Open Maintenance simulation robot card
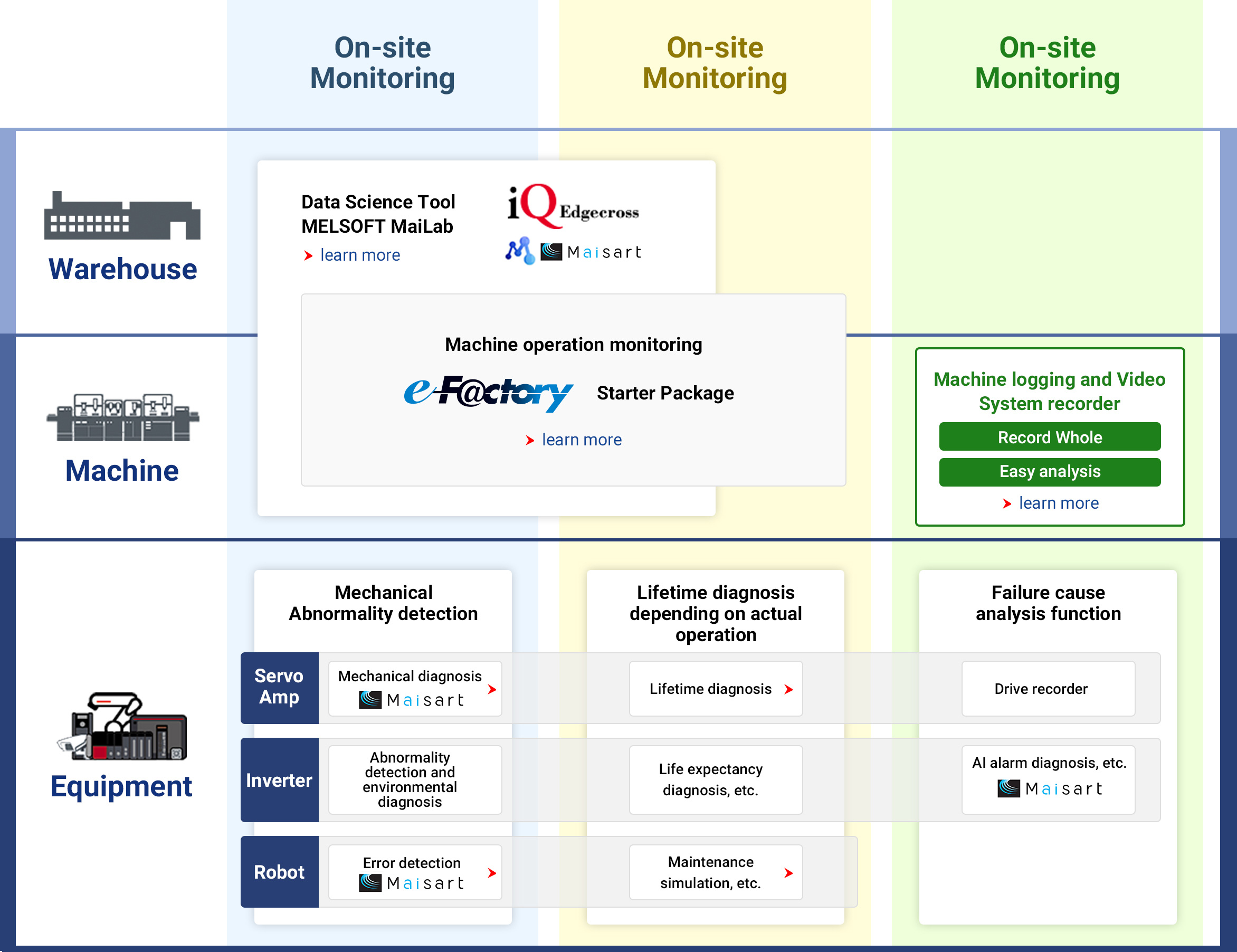Viewport: 1237px width, 952px height. click(716, 872)
